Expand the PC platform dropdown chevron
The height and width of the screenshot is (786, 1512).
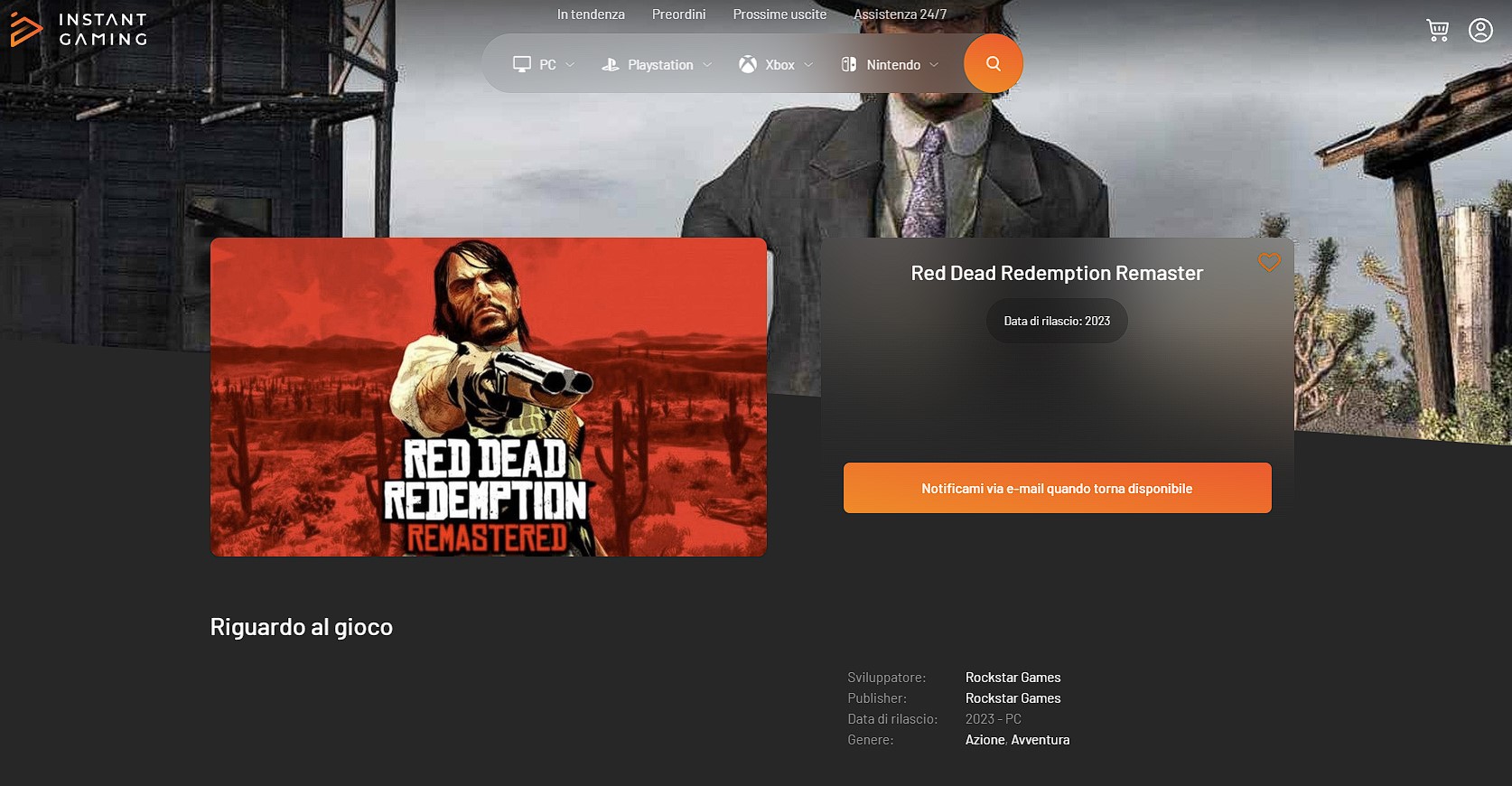pos(570,65)
